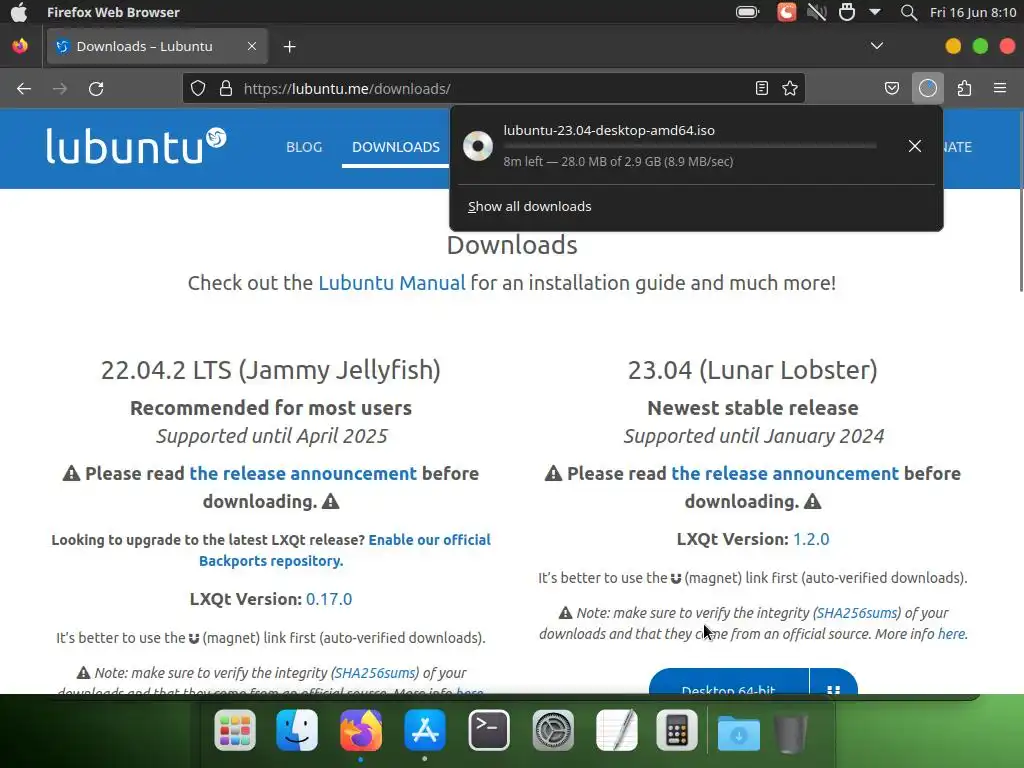Open the Firefox hamburger menu

(x=1000, y=88)
